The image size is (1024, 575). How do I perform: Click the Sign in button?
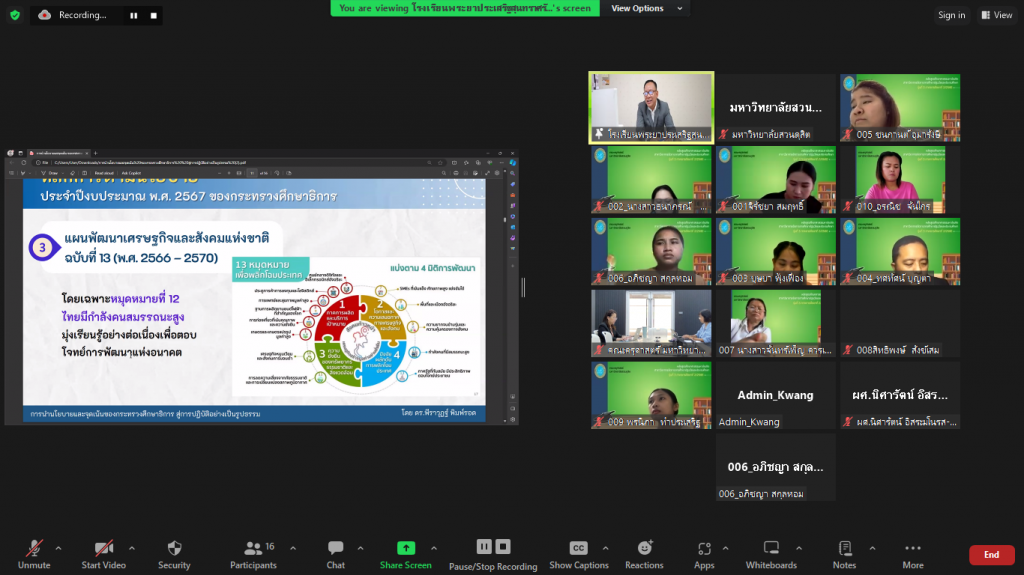pyautogui.click(x=951, y=15)
